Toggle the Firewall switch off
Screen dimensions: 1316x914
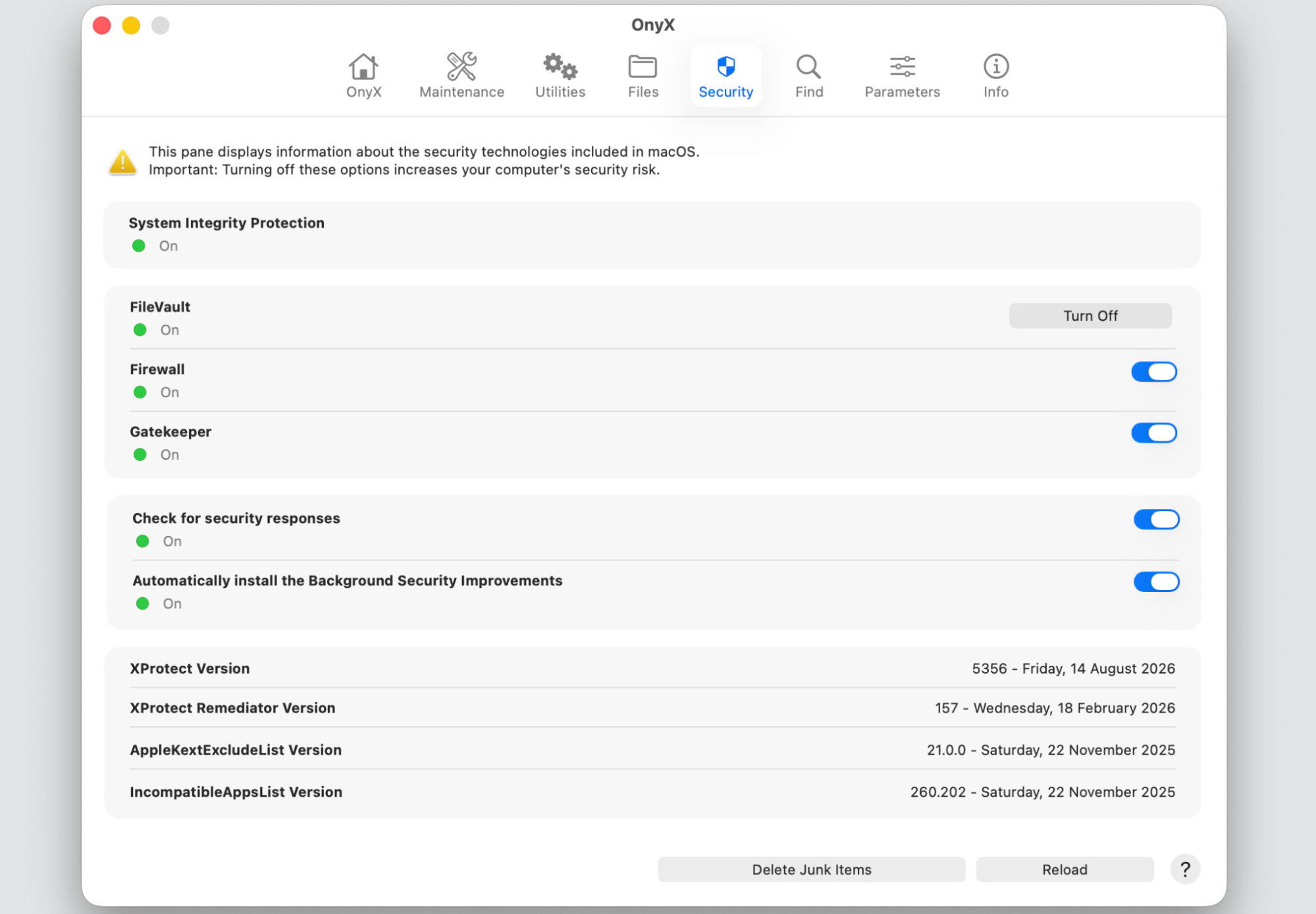point(1153,371)
